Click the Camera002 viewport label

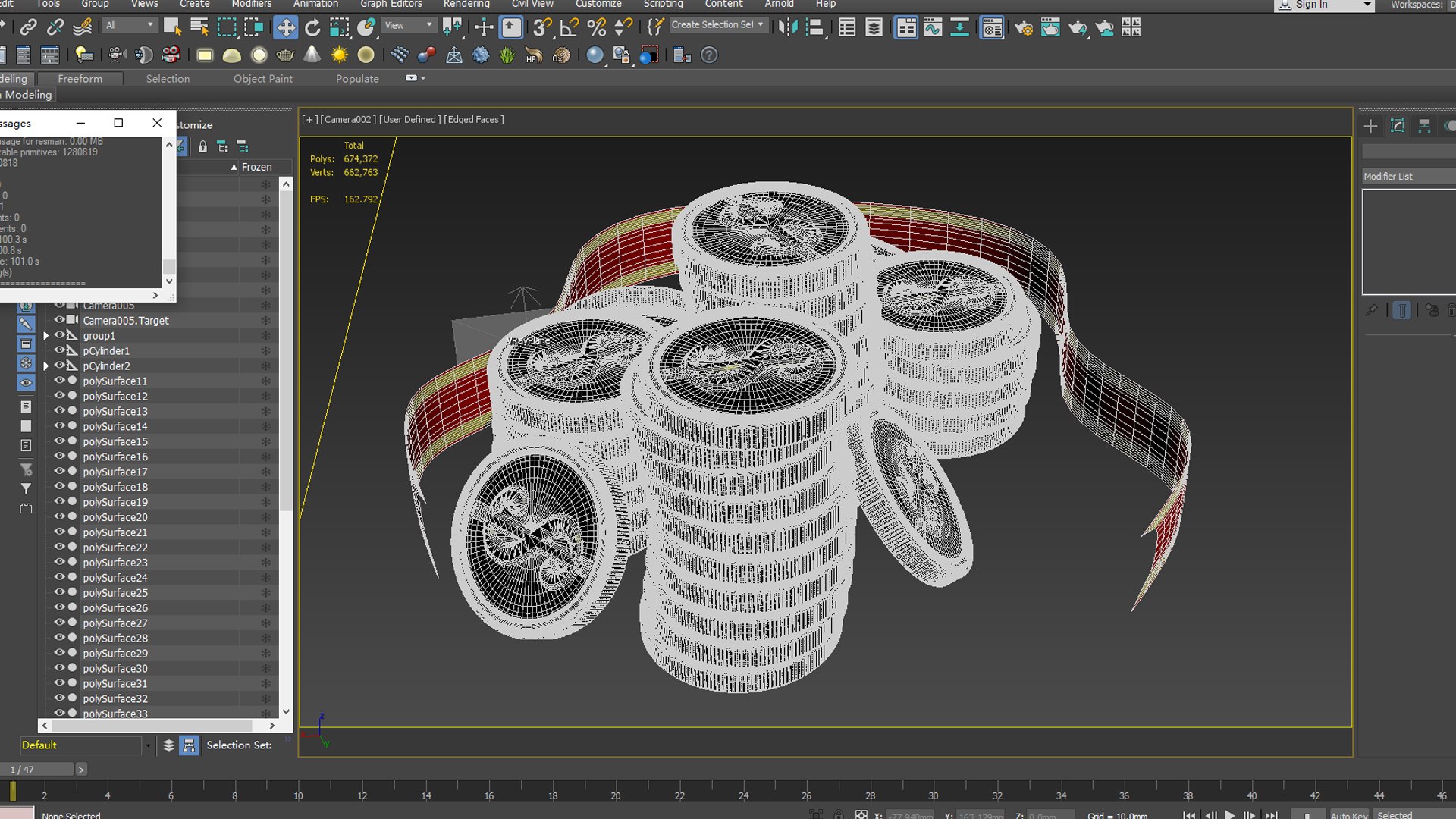tap(347, 119)
